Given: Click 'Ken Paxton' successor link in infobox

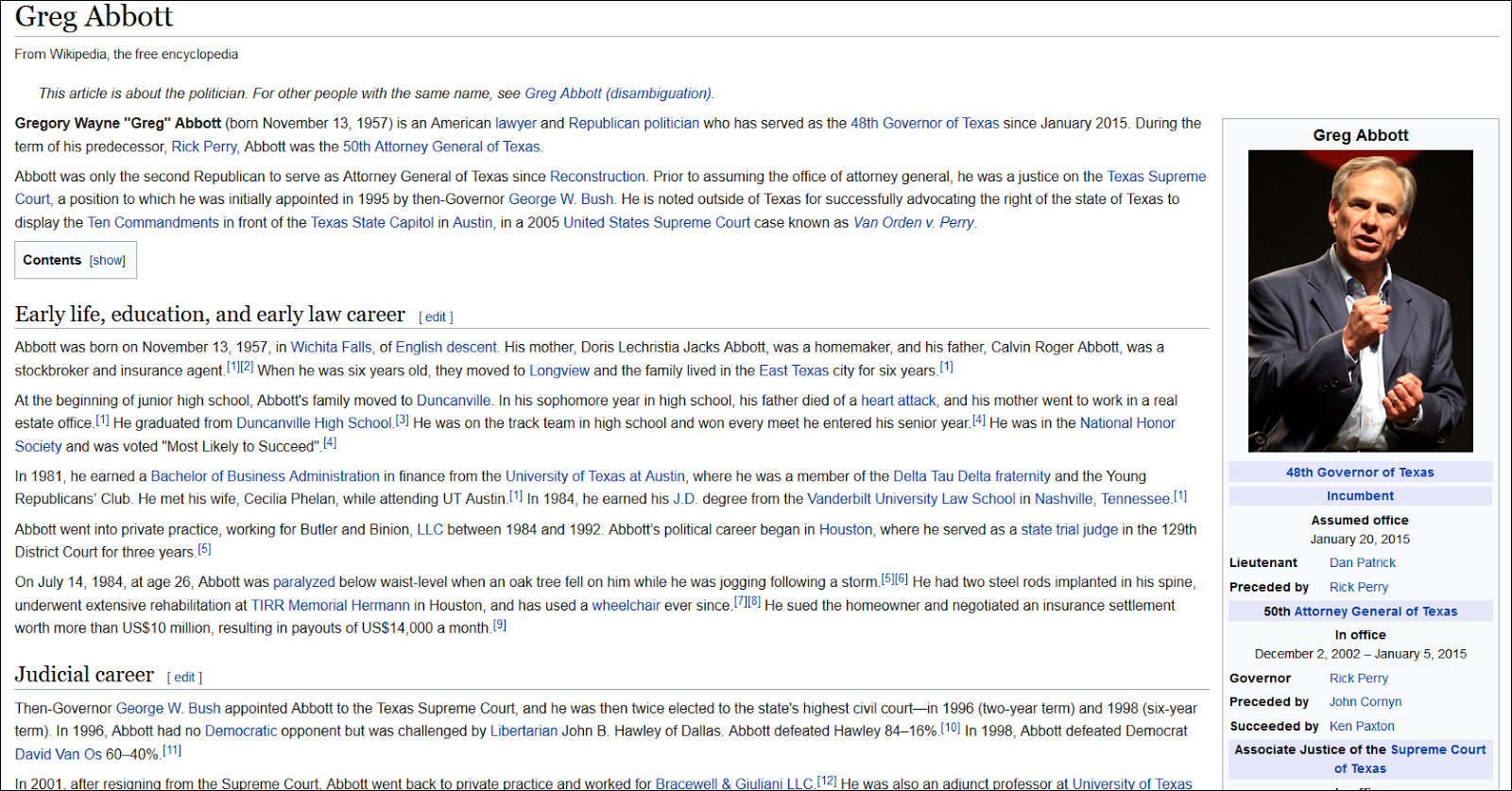Looking at the screenshot, I should (1362, 727).
